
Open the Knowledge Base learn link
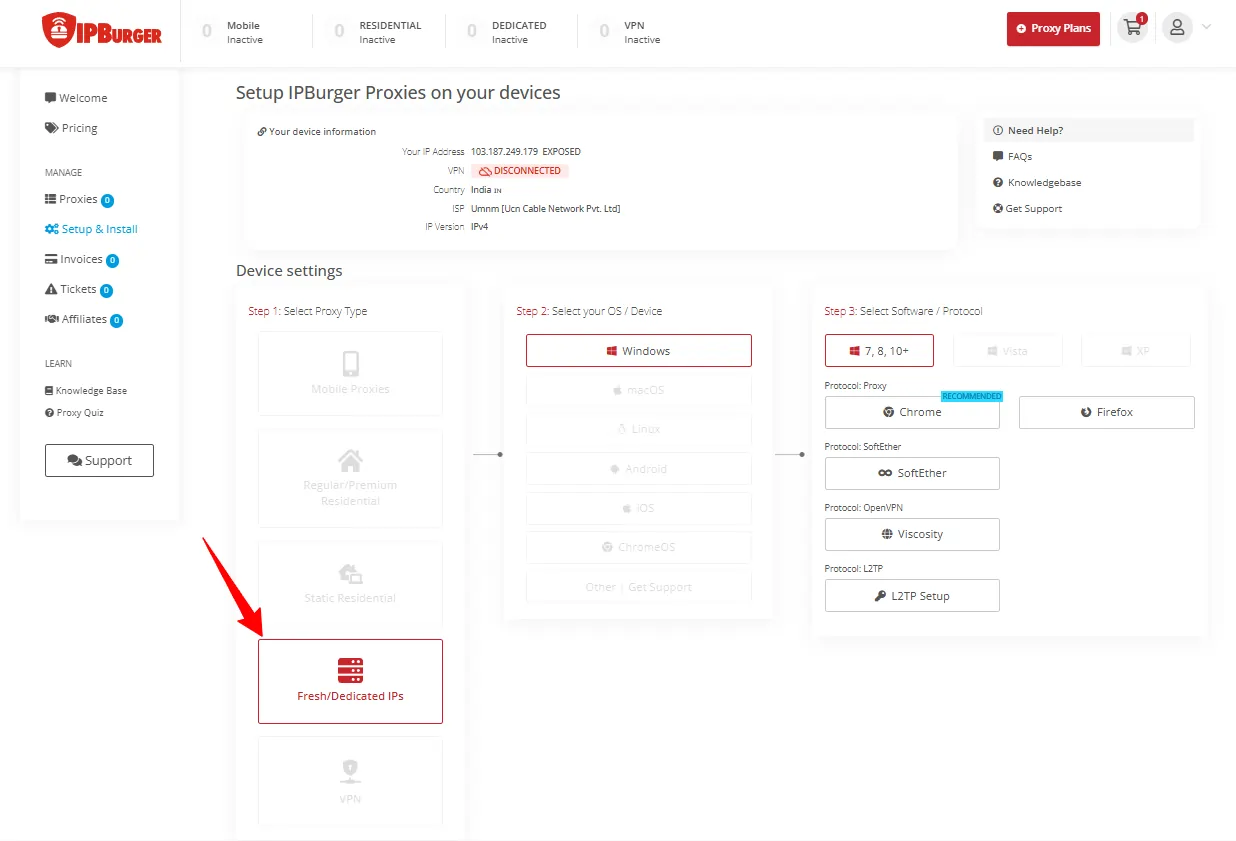point(86,391)
